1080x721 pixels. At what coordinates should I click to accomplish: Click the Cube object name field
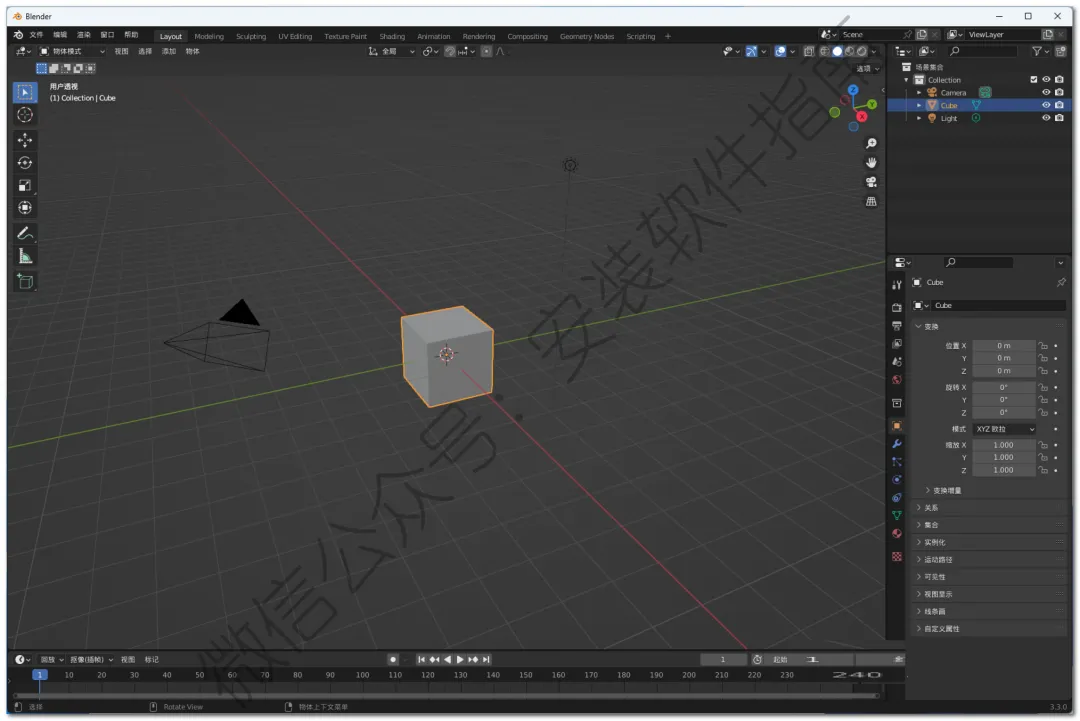[998, 306]
